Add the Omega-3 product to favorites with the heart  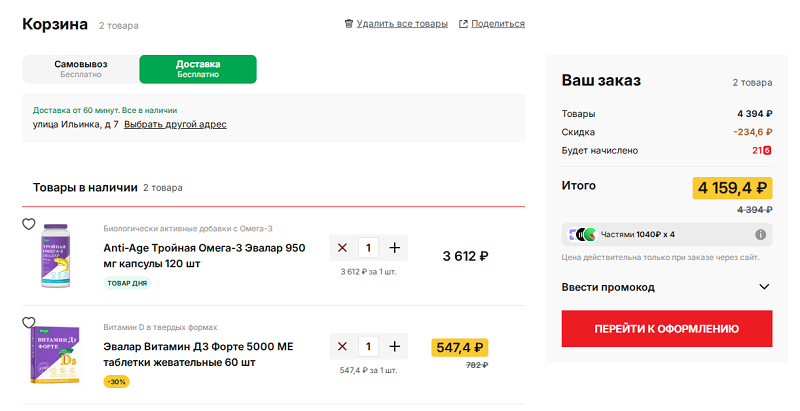tap(29, 224)
